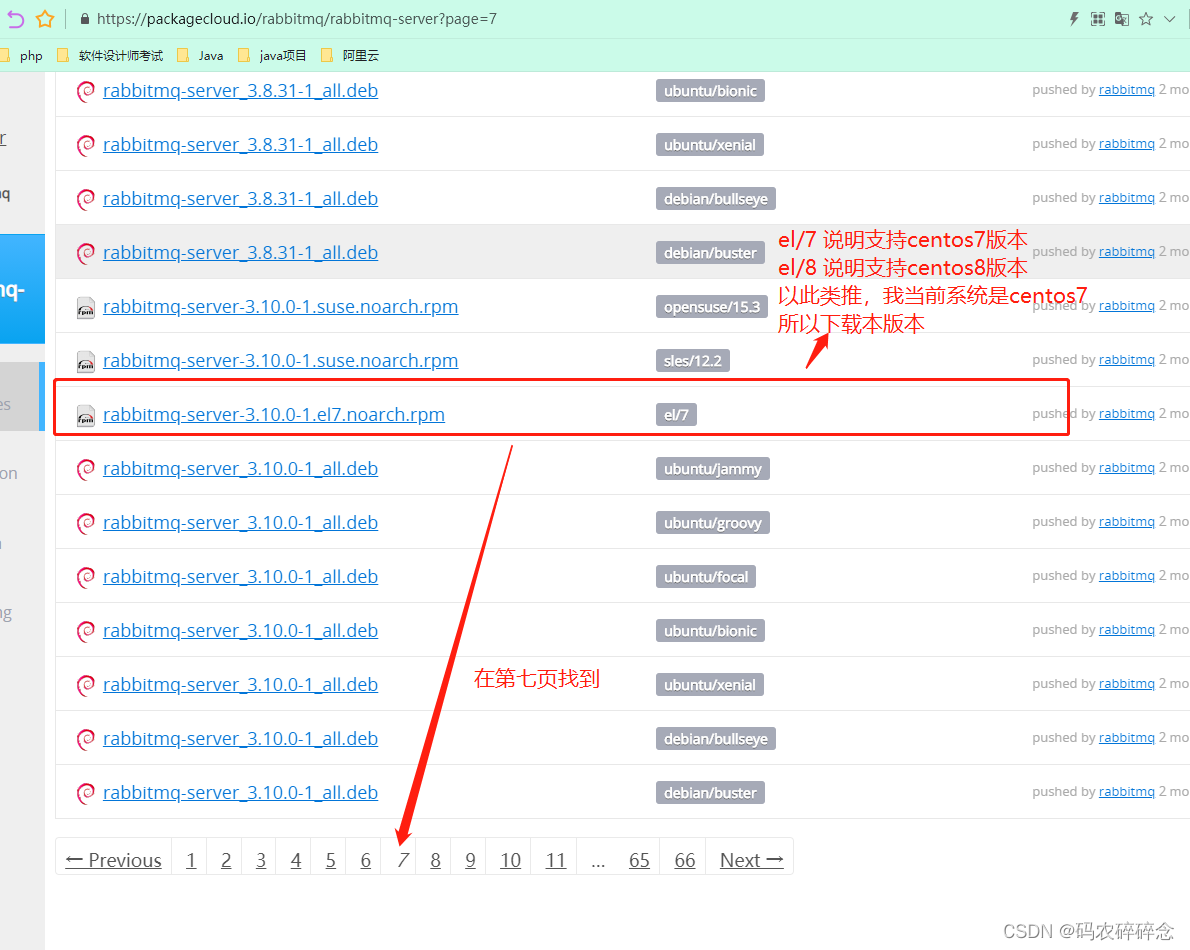Click the rpm icon of el7 package
Image resolution: width=1190 pixels, height=950 pixels.
tap(86, 415)
